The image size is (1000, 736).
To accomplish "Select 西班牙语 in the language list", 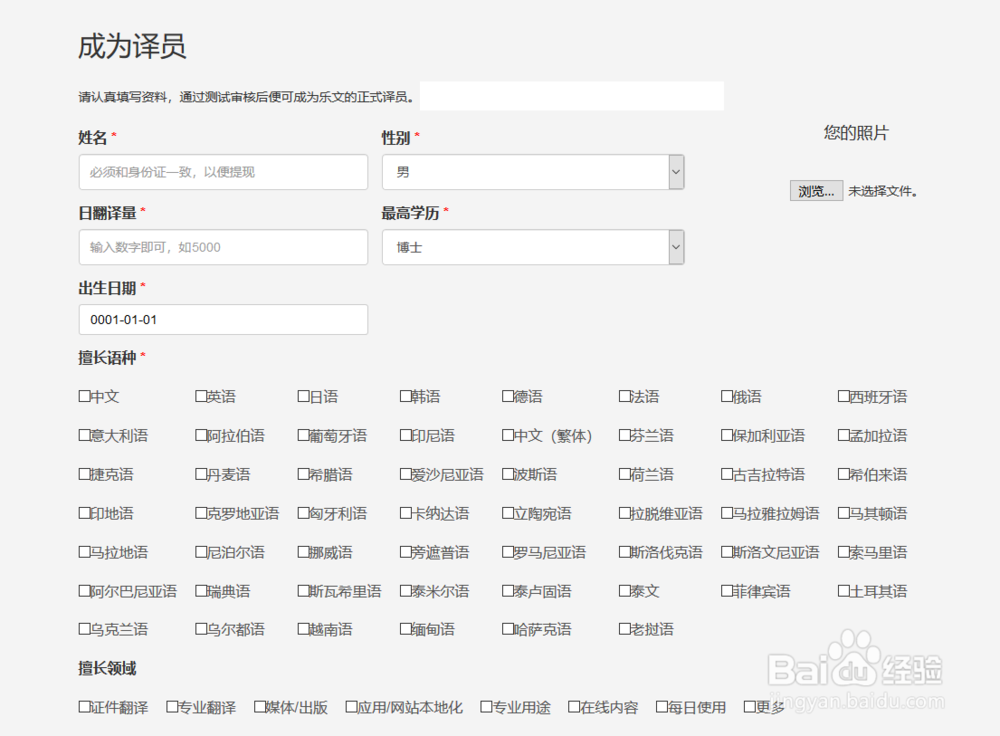I will pos(843,396).
